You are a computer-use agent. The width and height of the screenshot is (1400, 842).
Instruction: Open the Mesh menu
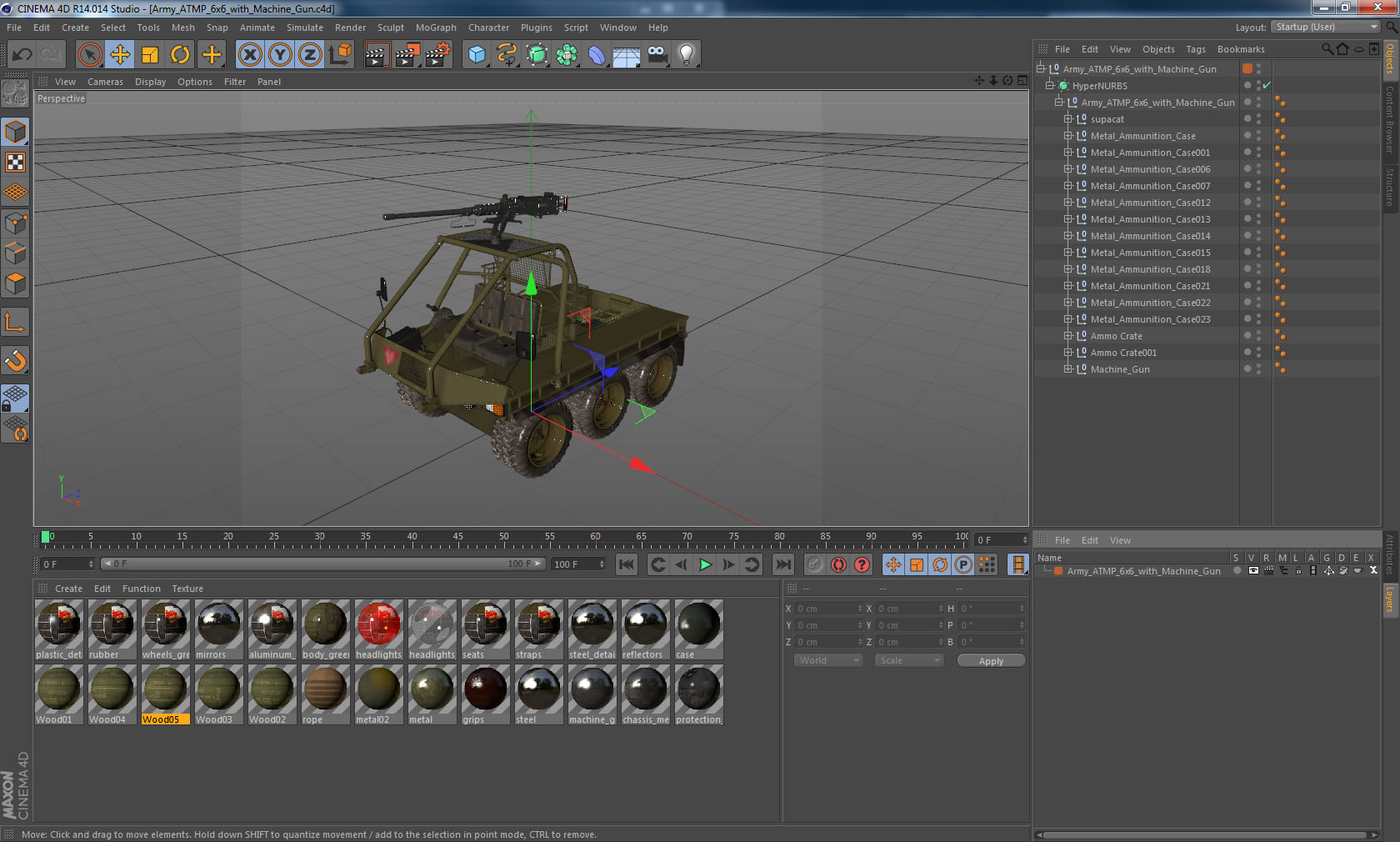183,28
